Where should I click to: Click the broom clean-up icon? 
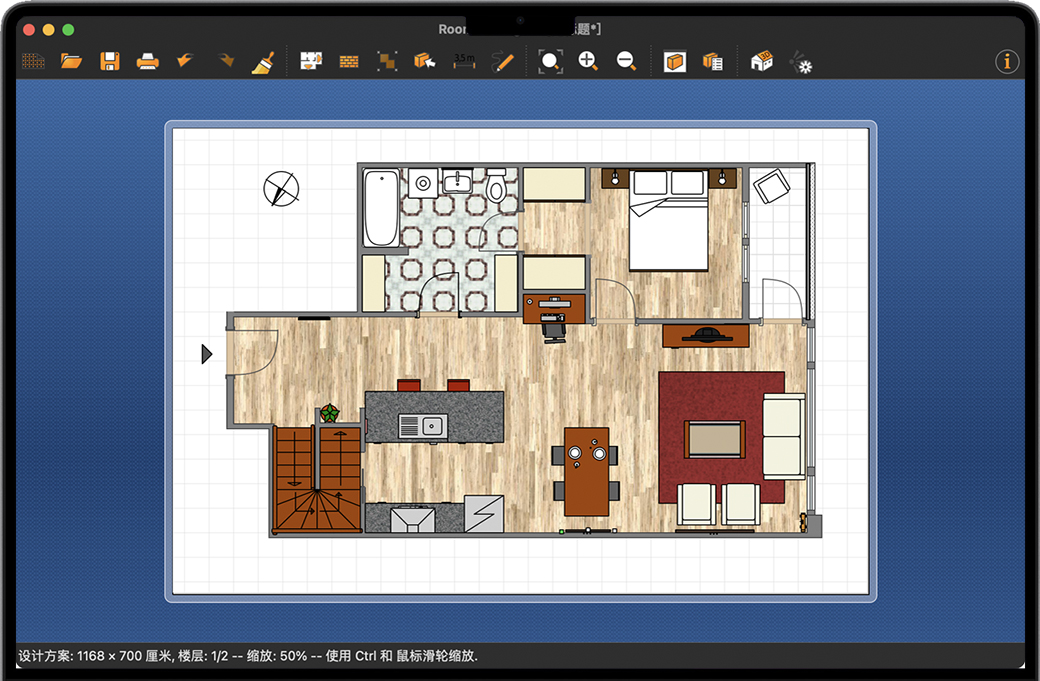click(x=263, y=62)
